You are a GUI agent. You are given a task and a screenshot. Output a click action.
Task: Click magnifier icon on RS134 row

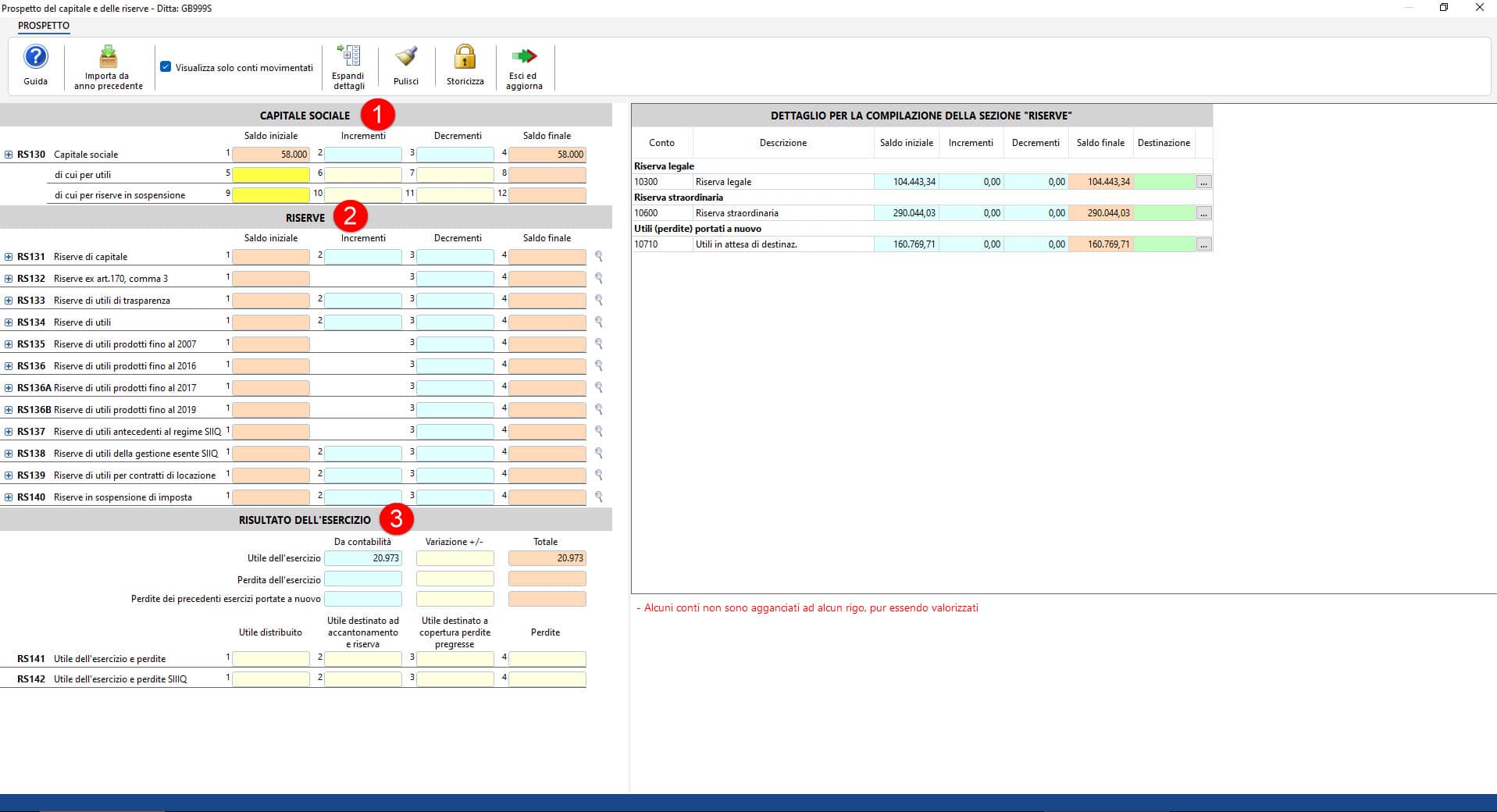(599, 322)
